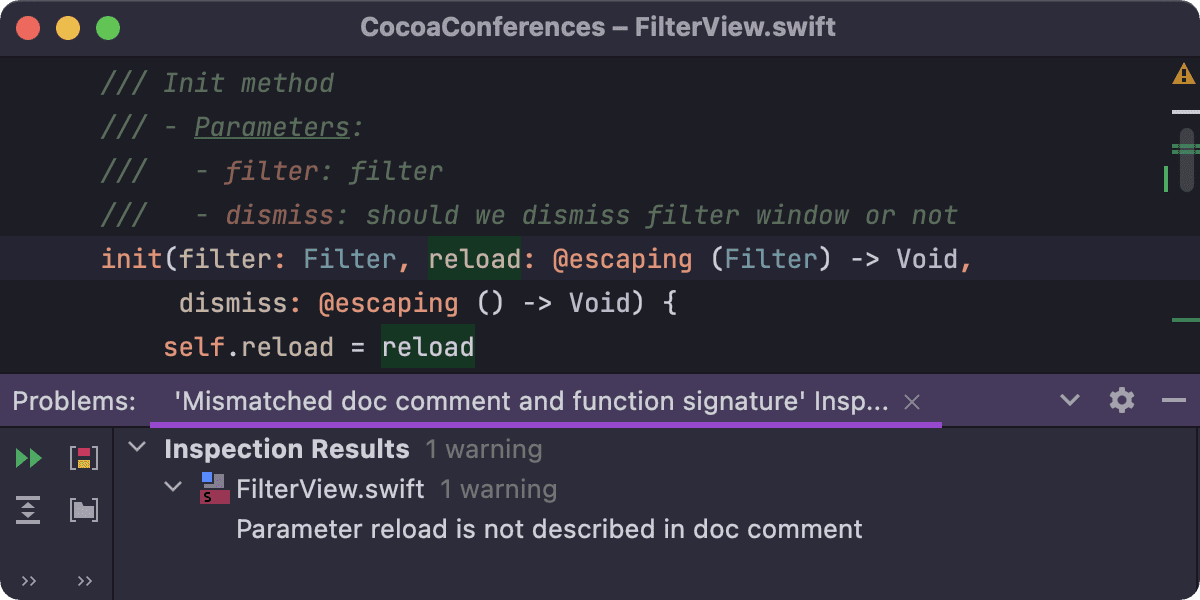This screenshot has height=600, width=1200.
Task: Click the Expand All icon
Action: 28,511
